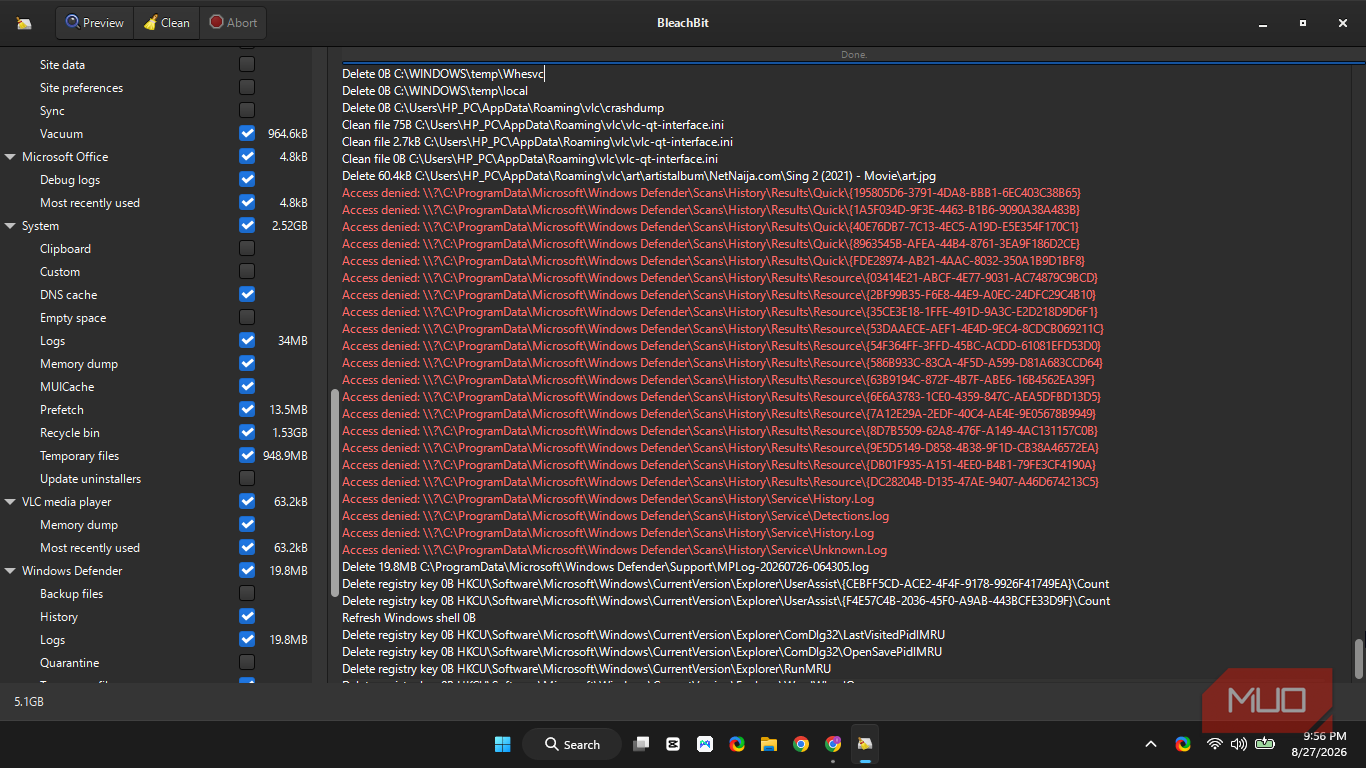This screenshot has width=1366, height=768.
Task: Uncheck the Temporary files option
Action: 247,455
